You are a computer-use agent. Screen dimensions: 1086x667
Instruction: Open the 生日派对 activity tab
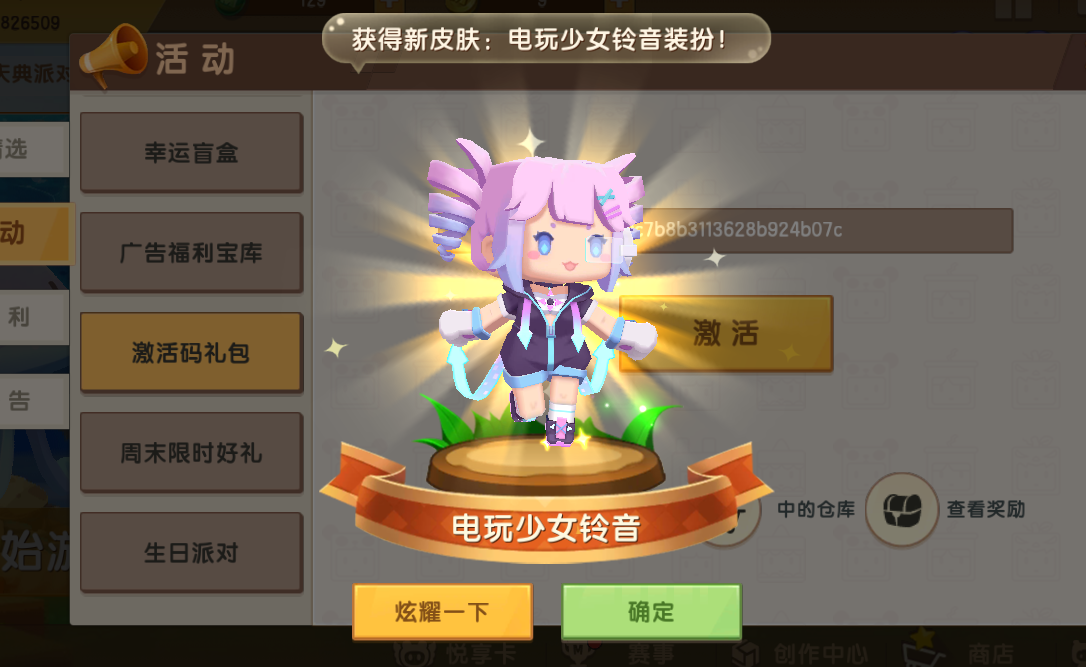pyautogui.click(x=191, y=552)
